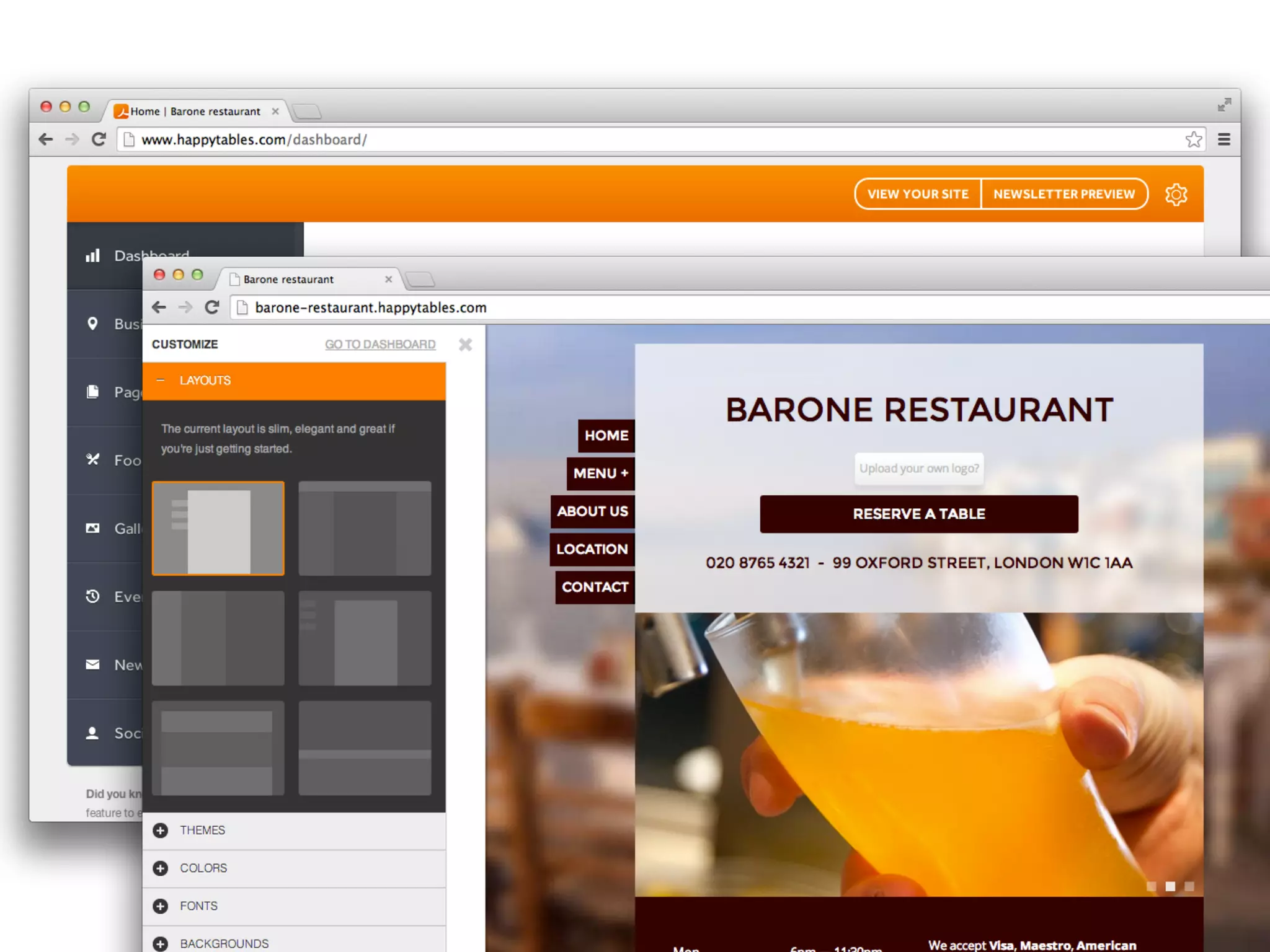Image resolution: width=1270 pixels, height=952 pixels.
Task: Select the second layout thumbnail in the top row
Action: (365, 528)
